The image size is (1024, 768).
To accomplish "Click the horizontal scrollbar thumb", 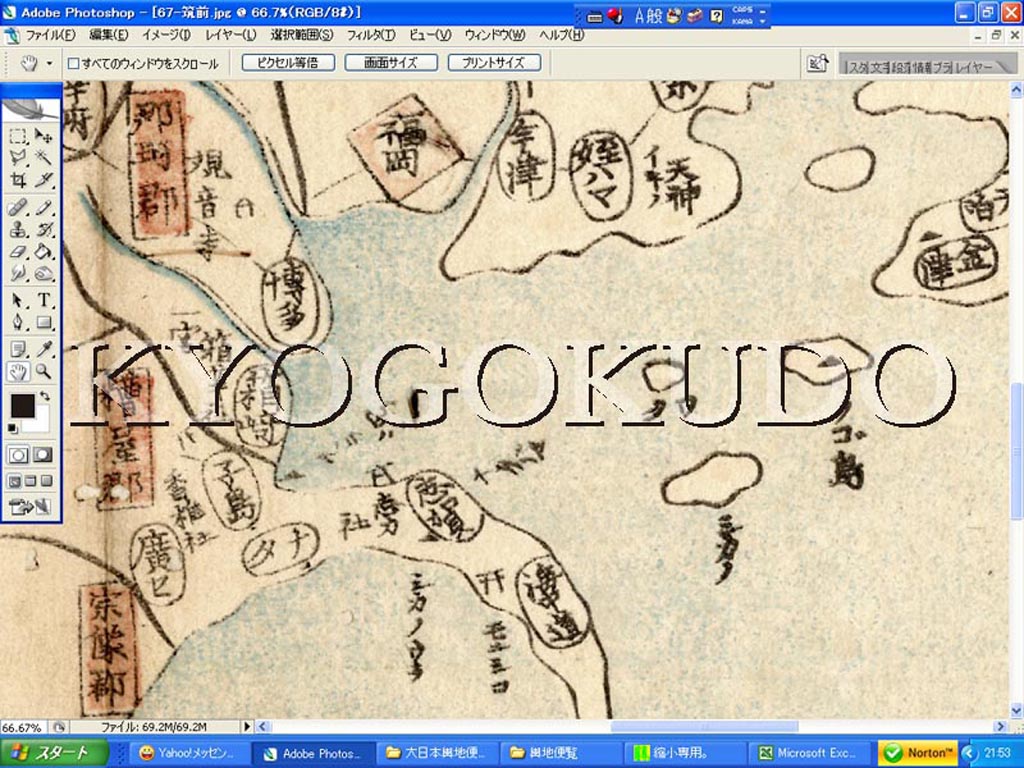I will coord(704,726).
